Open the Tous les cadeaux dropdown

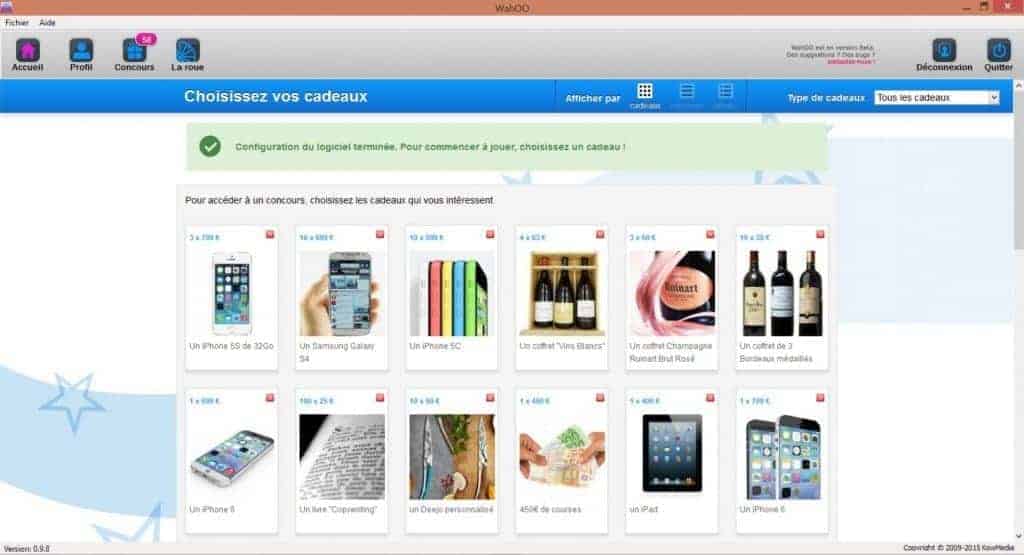point(936,97)
